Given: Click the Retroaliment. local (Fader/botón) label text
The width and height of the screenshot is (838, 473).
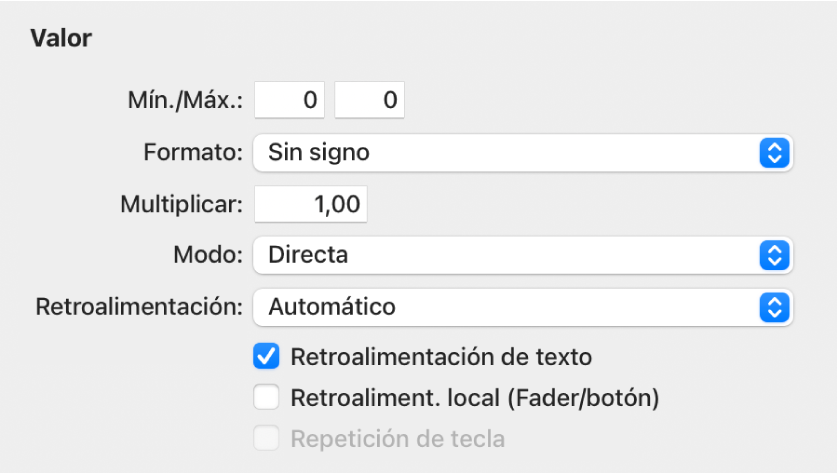Looking at the screenshot, I should pyautogui.click(x=475, y=398).
